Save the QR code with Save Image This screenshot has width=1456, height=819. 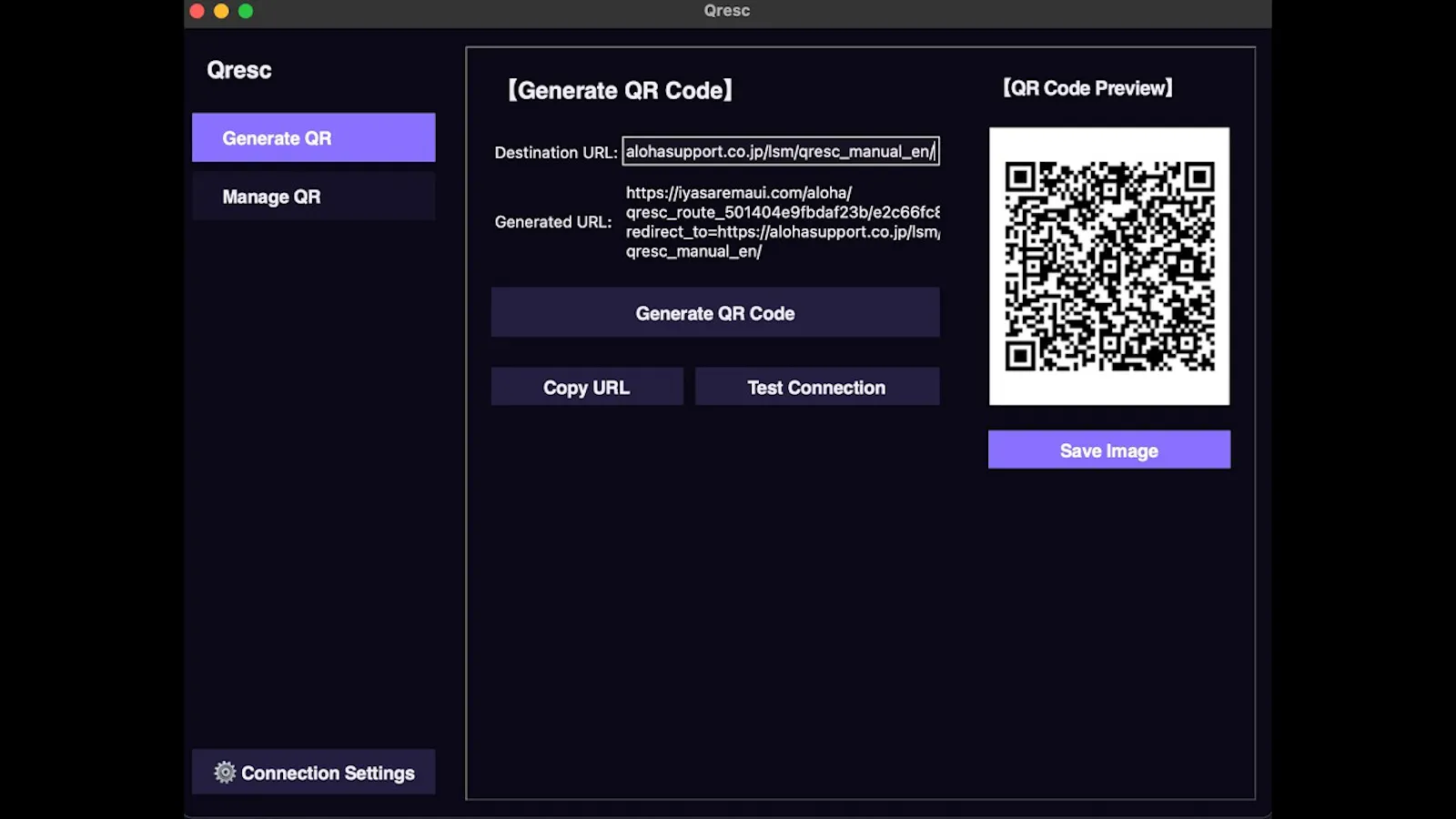(1109, 450)
